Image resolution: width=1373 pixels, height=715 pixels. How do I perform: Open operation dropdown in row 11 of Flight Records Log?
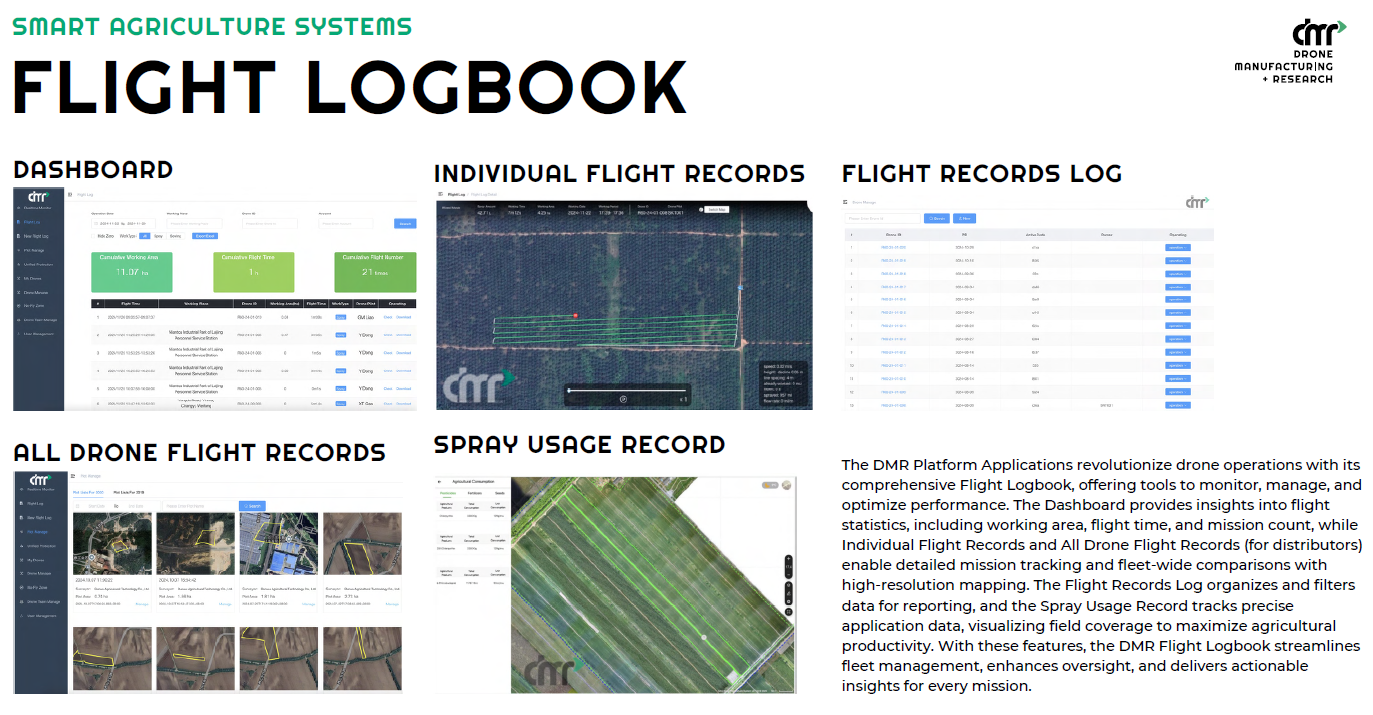point(1178,379)
